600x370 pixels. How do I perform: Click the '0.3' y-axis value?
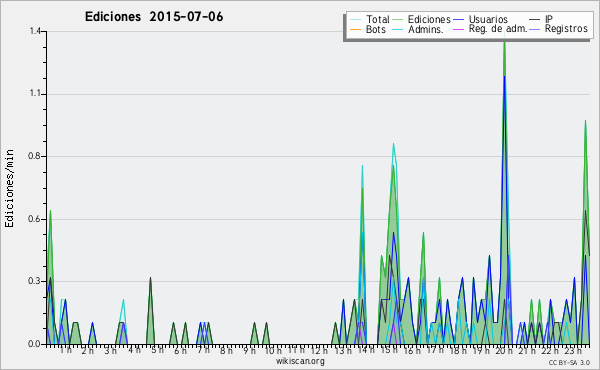(x=35, y=281)
